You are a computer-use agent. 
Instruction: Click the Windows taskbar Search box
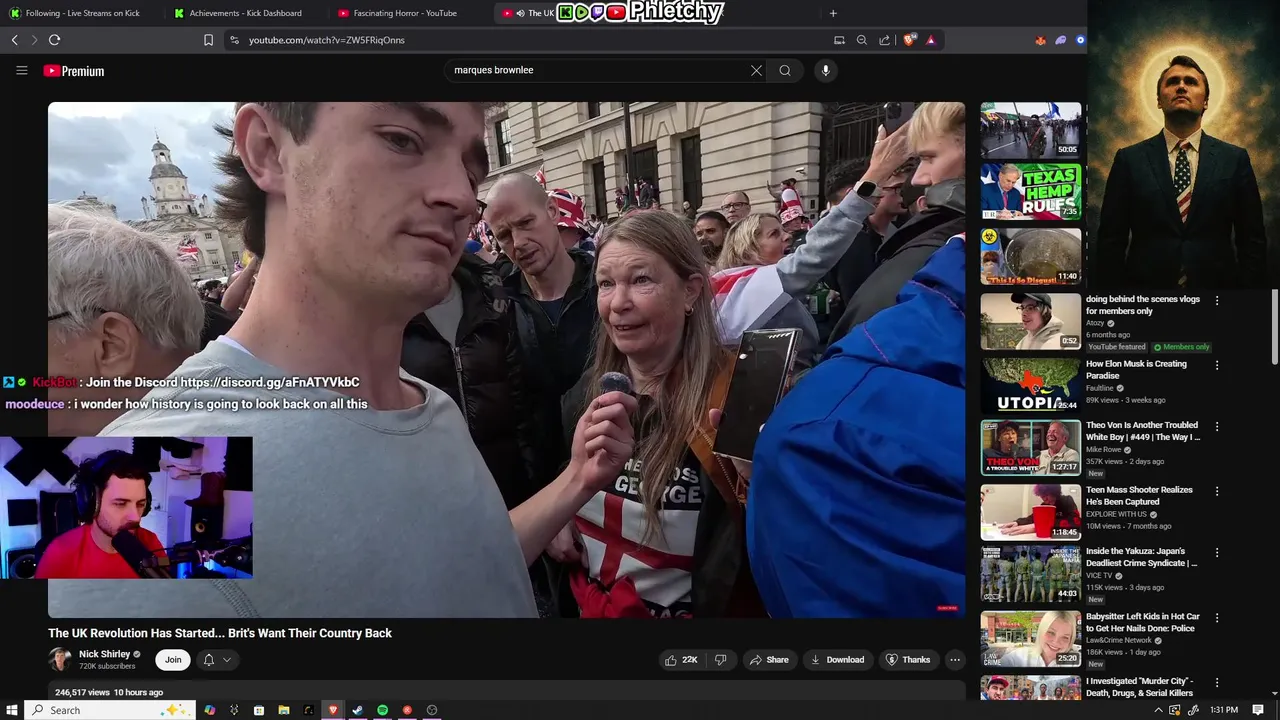click(108, 710)
